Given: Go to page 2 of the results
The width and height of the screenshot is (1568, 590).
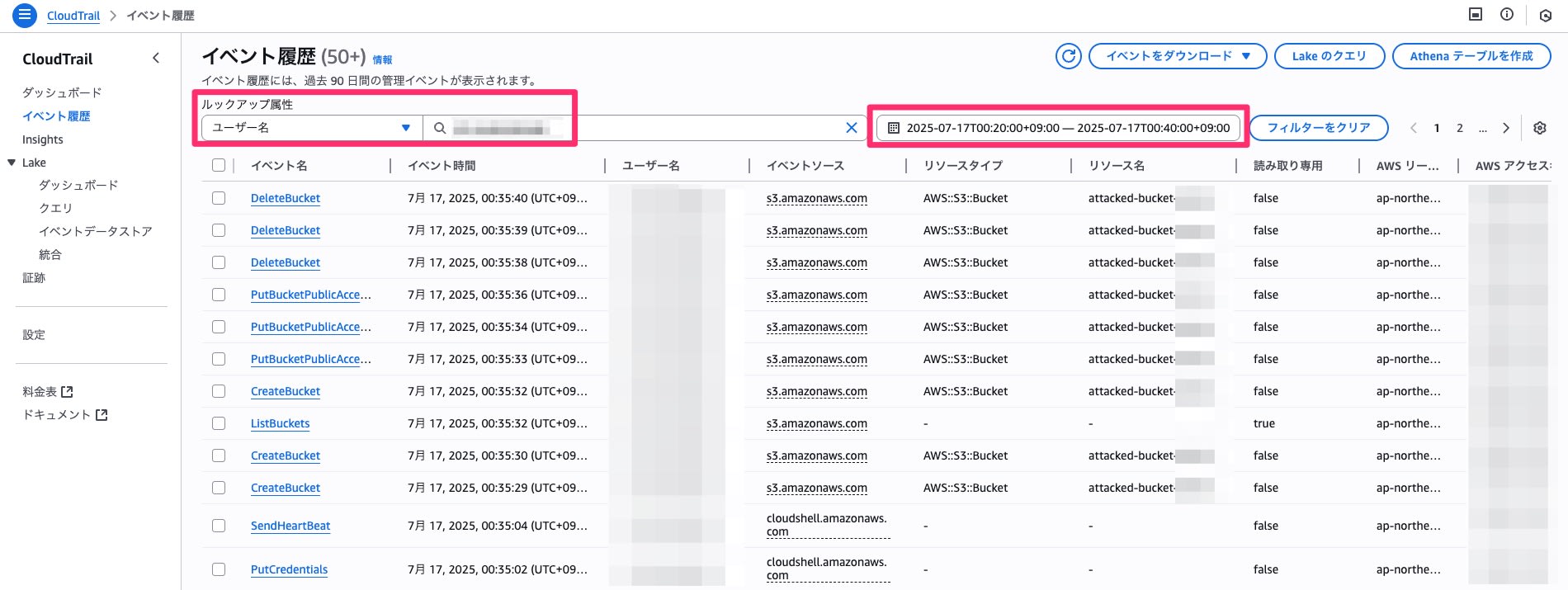Looking at the screenshot, I should pos(1460,128).
